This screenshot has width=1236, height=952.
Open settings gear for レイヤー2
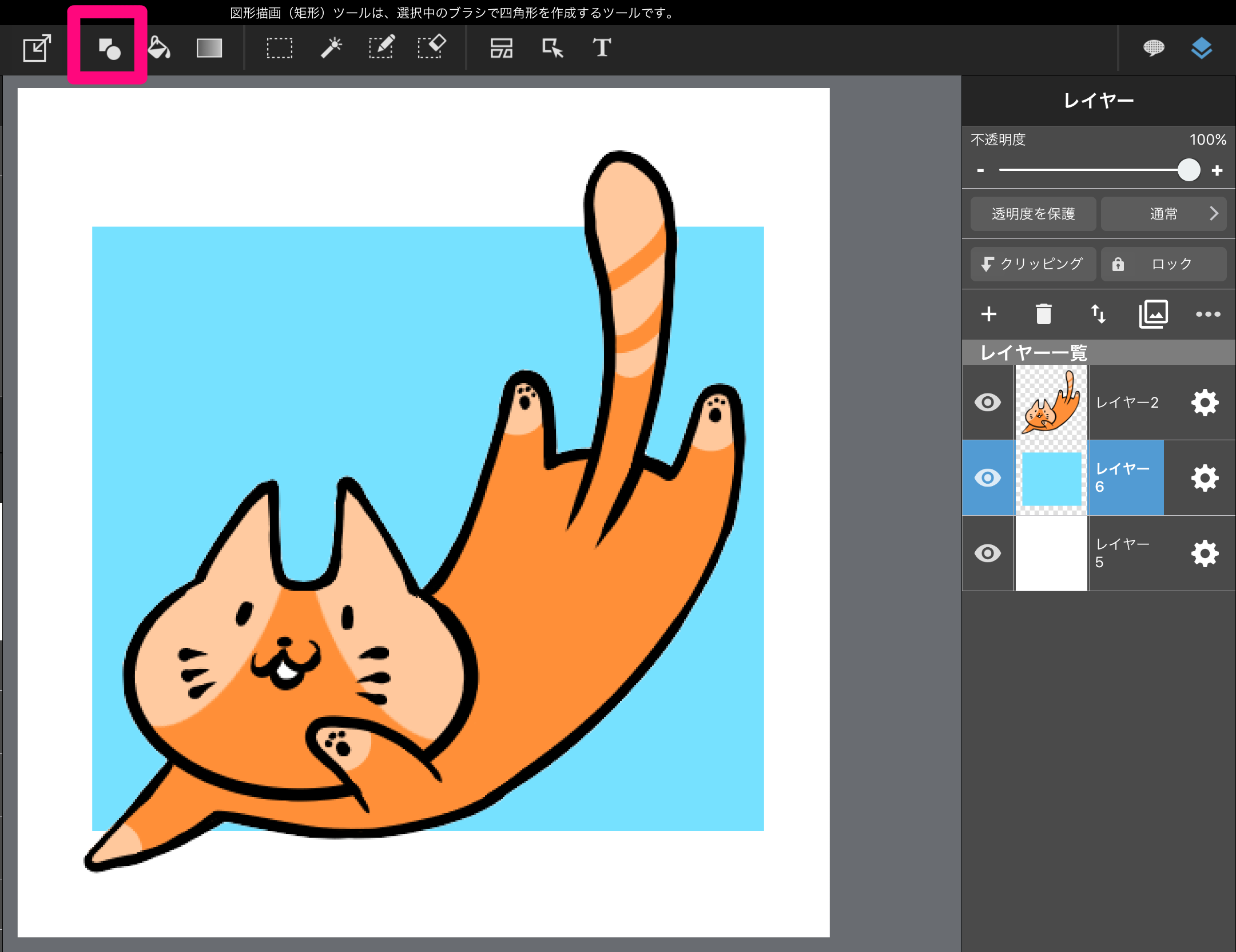point(1205,403)
